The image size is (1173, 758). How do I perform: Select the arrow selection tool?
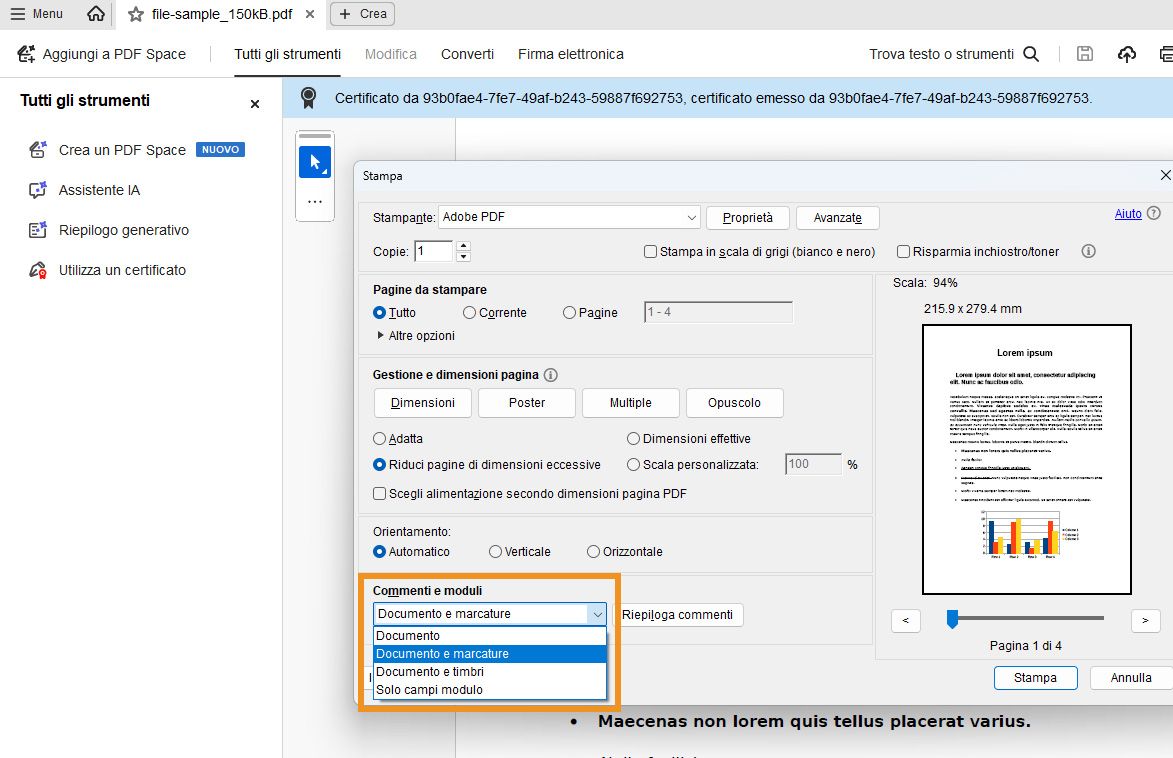pos(315,162)
